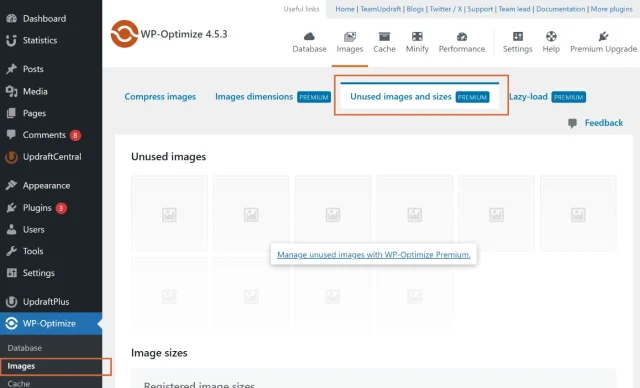Click the UpdraftCentral icon

pos(11,157)
